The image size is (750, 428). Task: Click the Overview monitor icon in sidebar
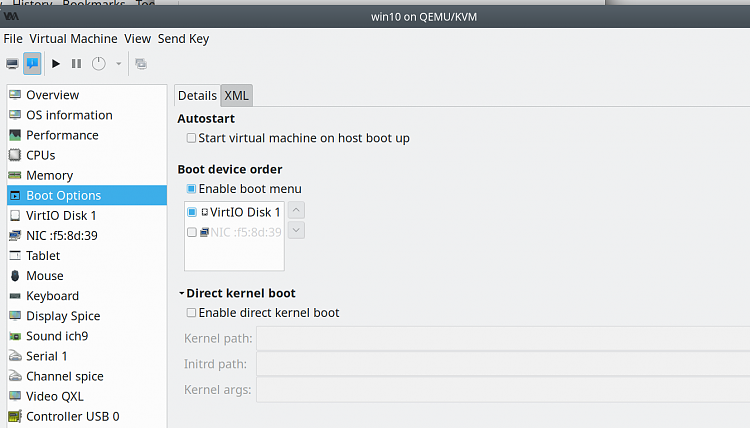pos(15,95)
